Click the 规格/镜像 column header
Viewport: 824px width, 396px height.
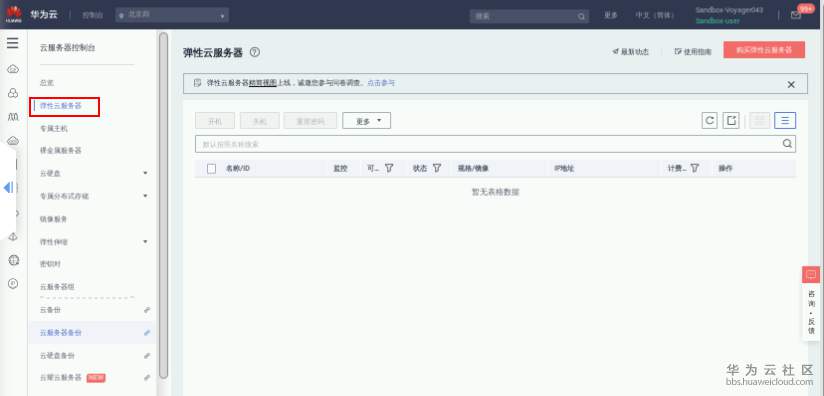[473, 169]
